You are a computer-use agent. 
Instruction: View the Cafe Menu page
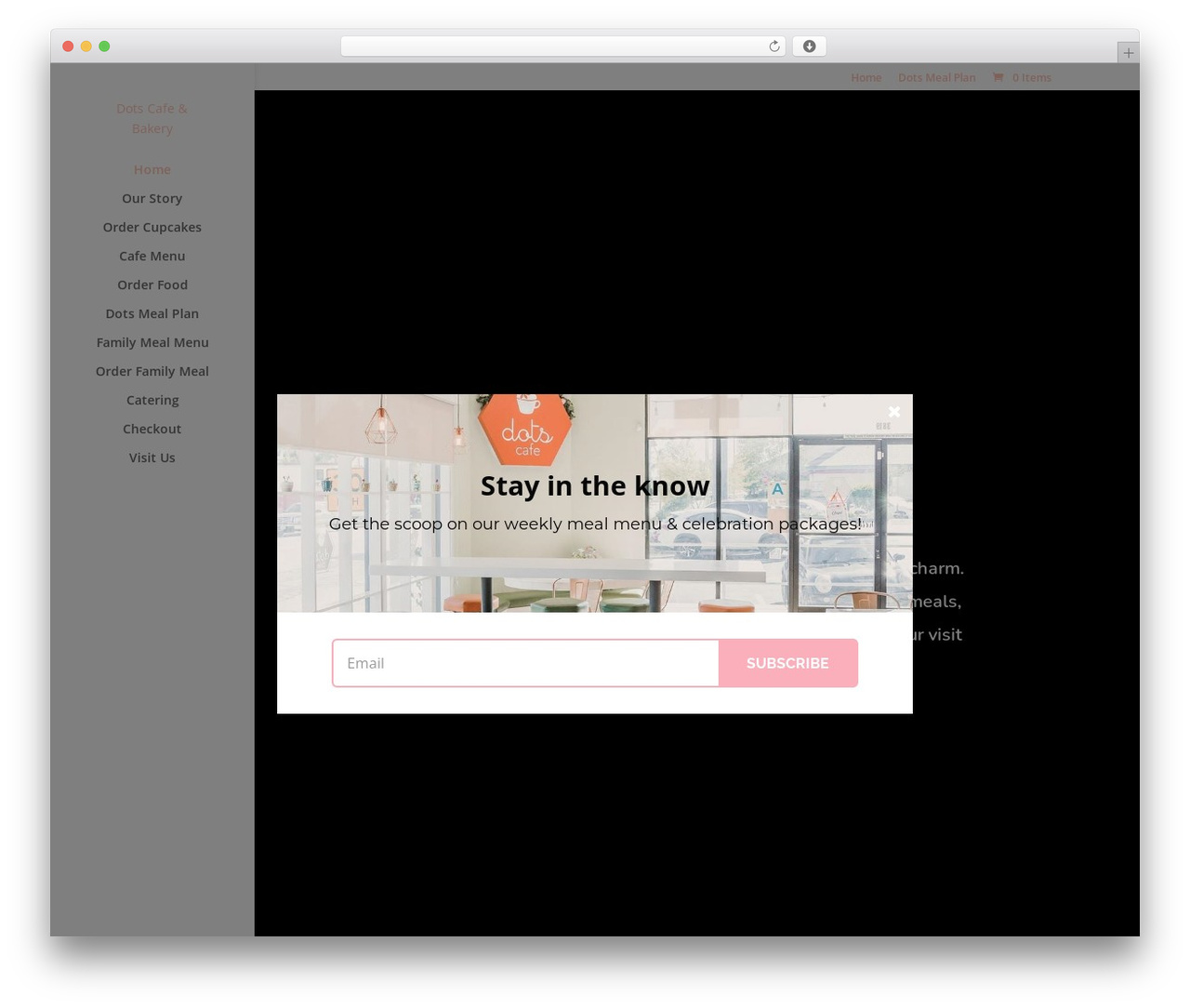[152, 256]
